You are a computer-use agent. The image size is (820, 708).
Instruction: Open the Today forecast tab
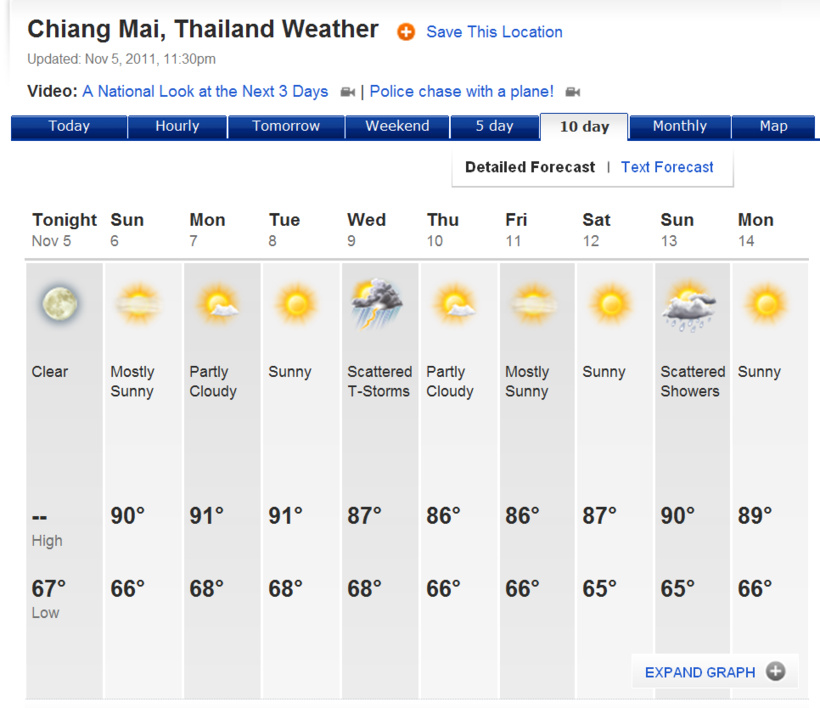pyautogui.click(x=69, y=127)
